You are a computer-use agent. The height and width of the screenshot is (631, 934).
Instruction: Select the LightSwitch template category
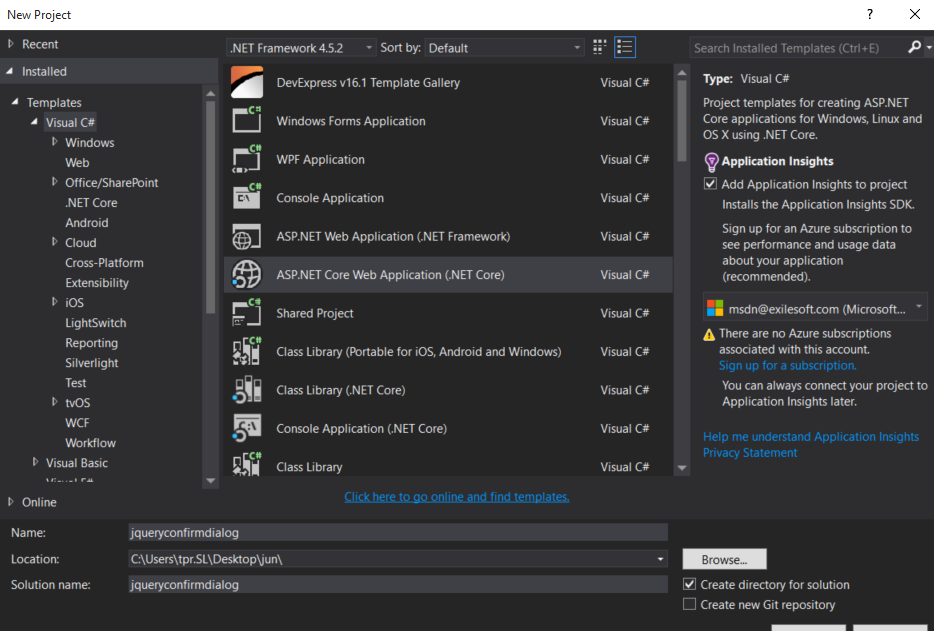[x=95, y=322]
